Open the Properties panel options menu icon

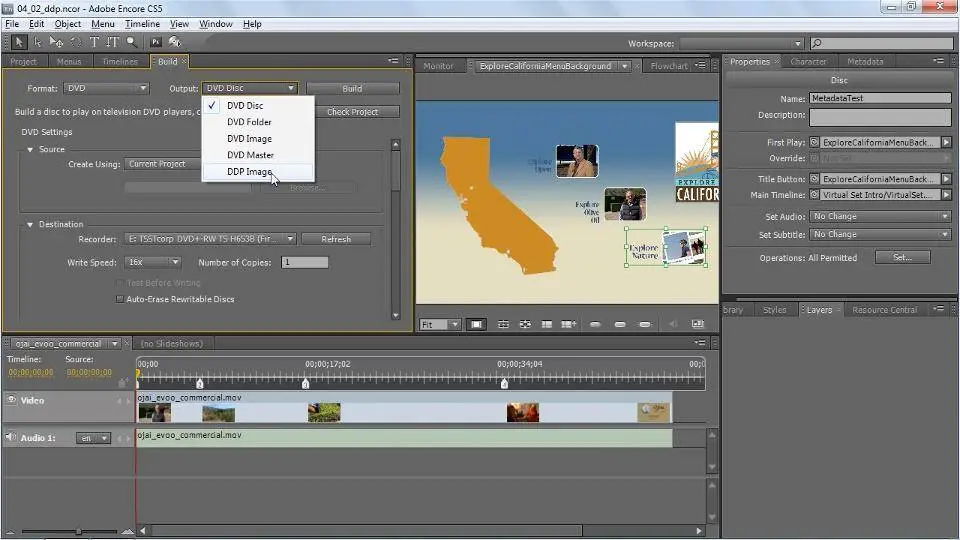(938, 61)
